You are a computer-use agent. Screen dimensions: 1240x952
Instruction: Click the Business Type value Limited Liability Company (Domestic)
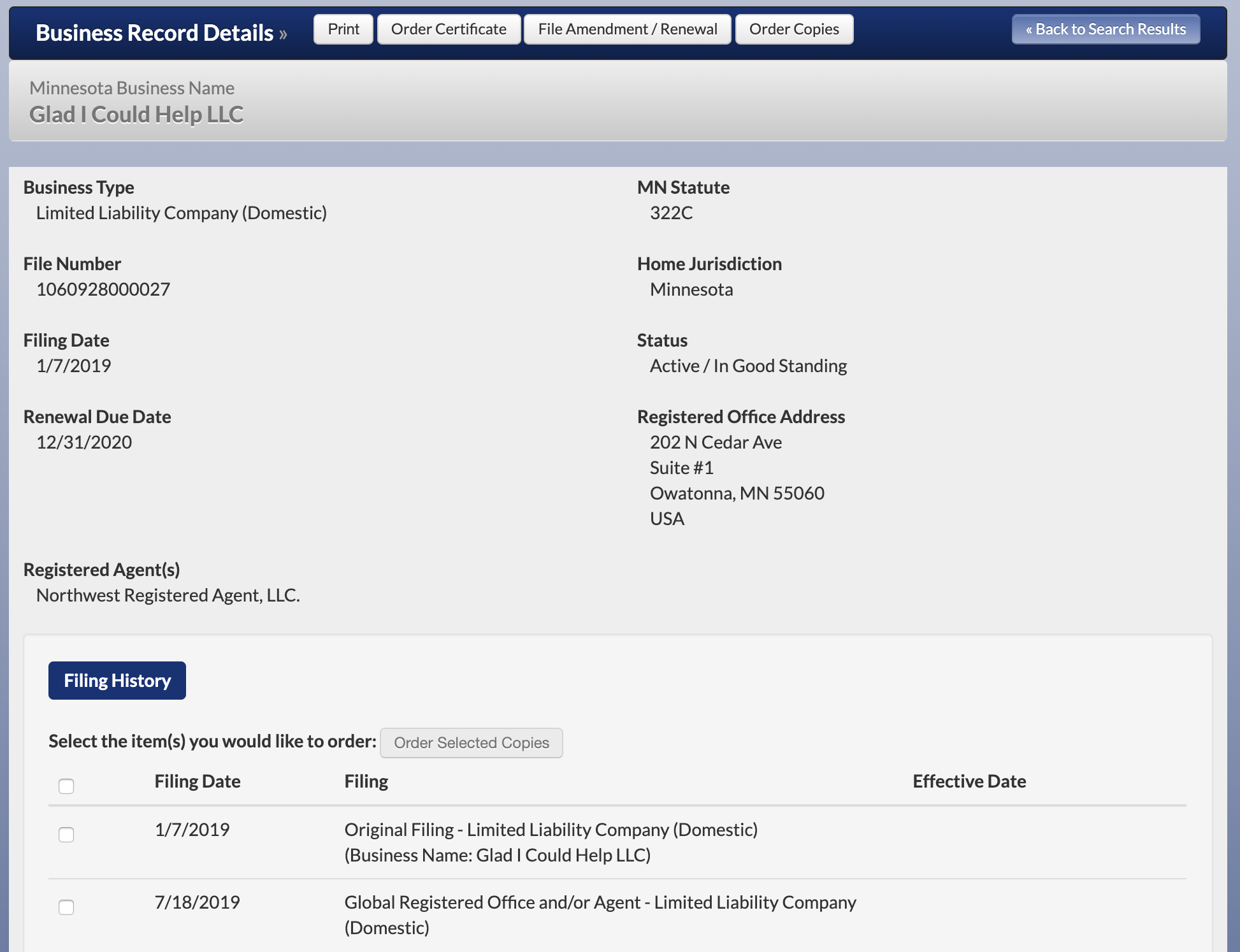pyautogui.click(x=182, y=213)
